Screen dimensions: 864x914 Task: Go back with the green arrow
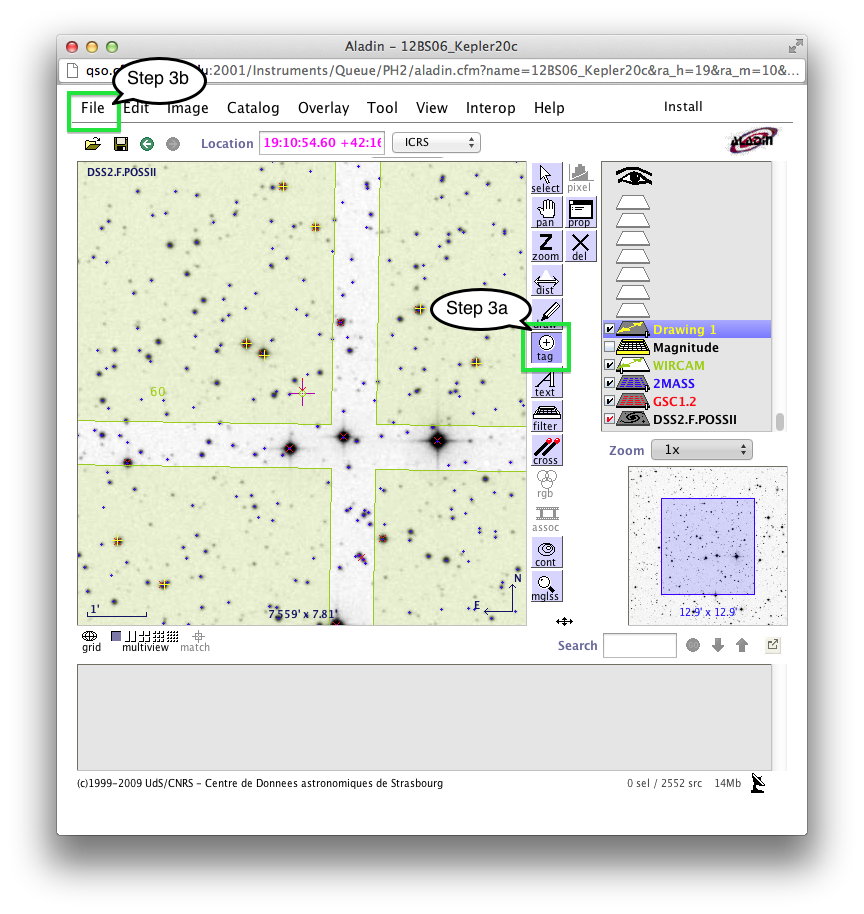coord(147,144)
